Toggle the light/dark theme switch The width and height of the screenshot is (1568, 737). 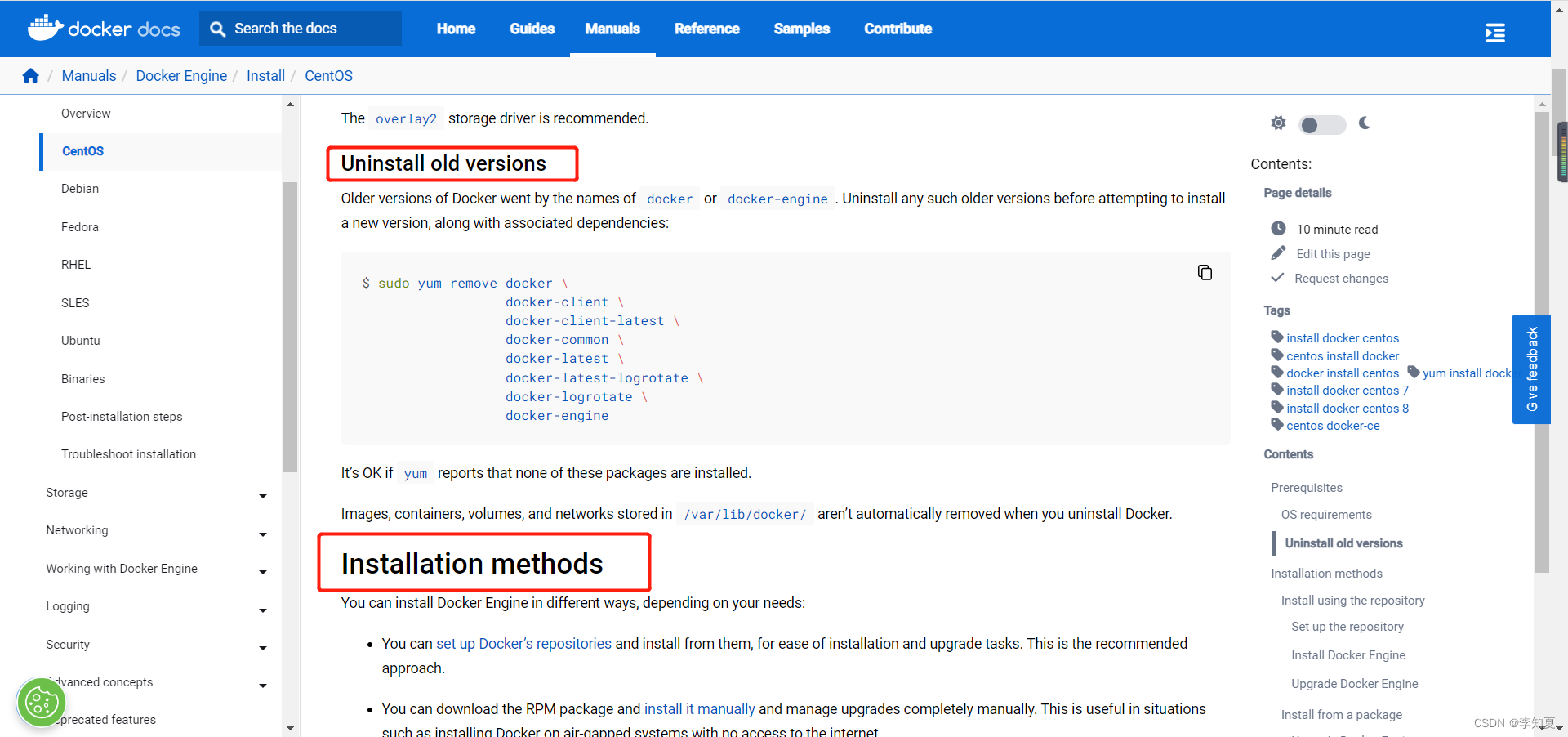[1322, 125]
